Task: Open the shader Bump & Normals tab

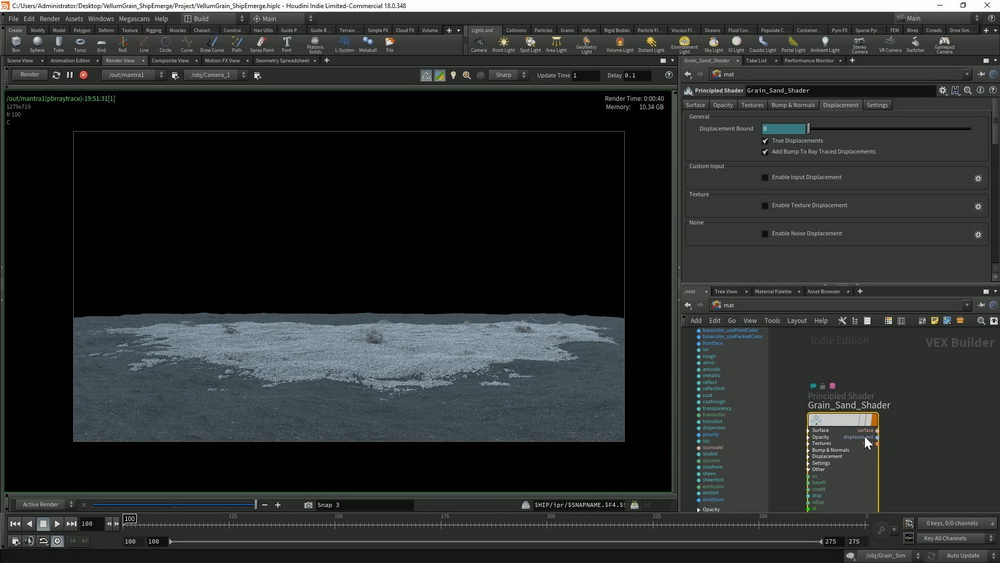Action: click(x=793, y=105)
